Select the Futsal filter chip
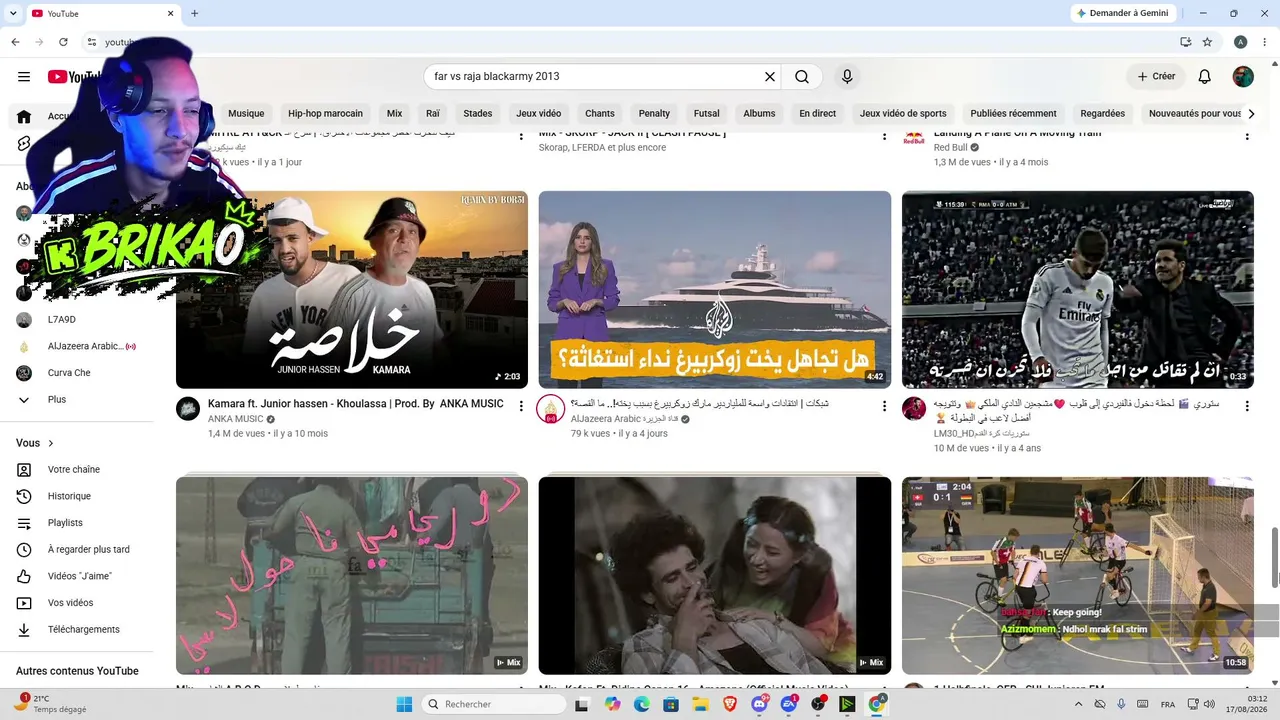 [707, 114]
